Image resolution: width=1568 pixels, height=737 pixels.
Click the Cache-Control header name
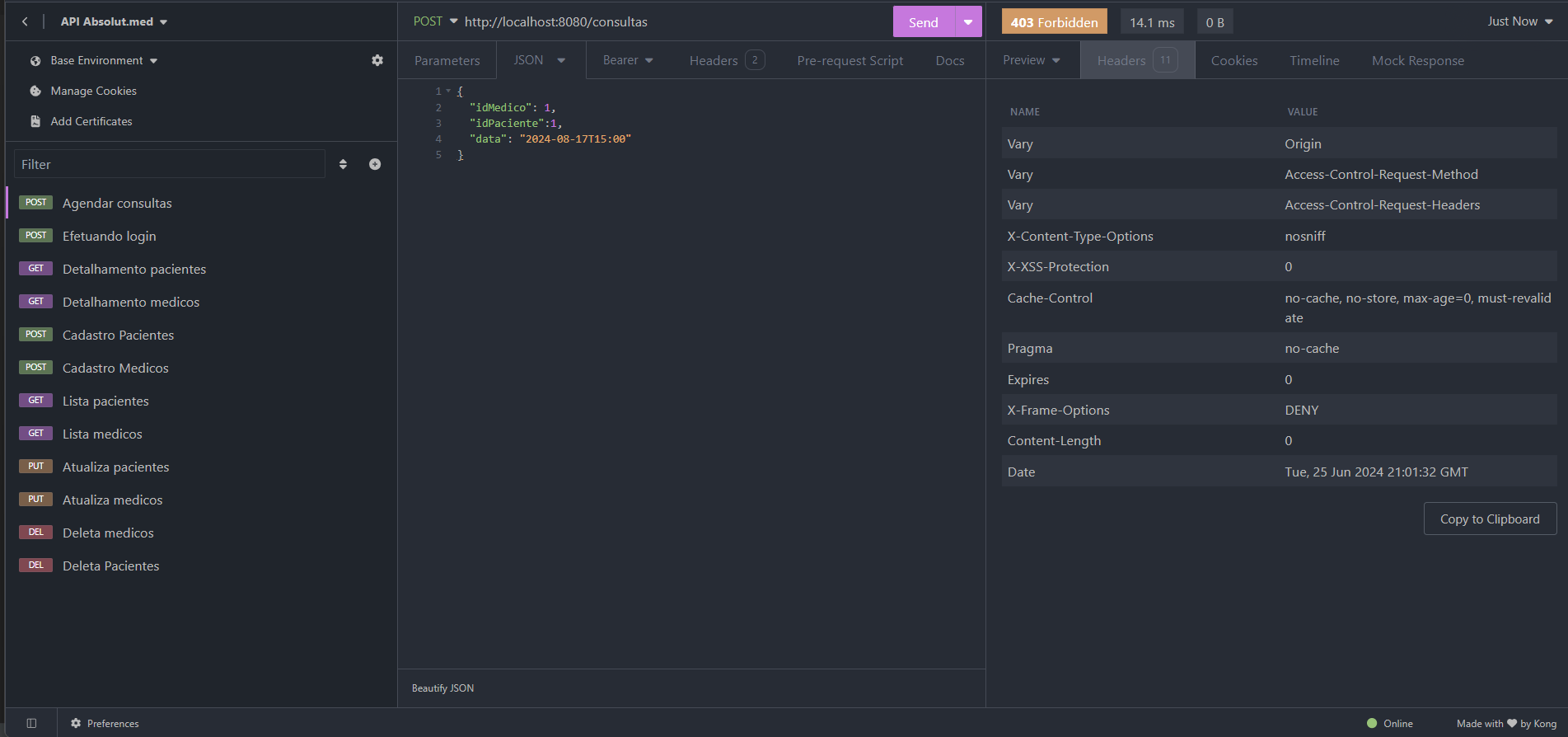point(1050,298)
